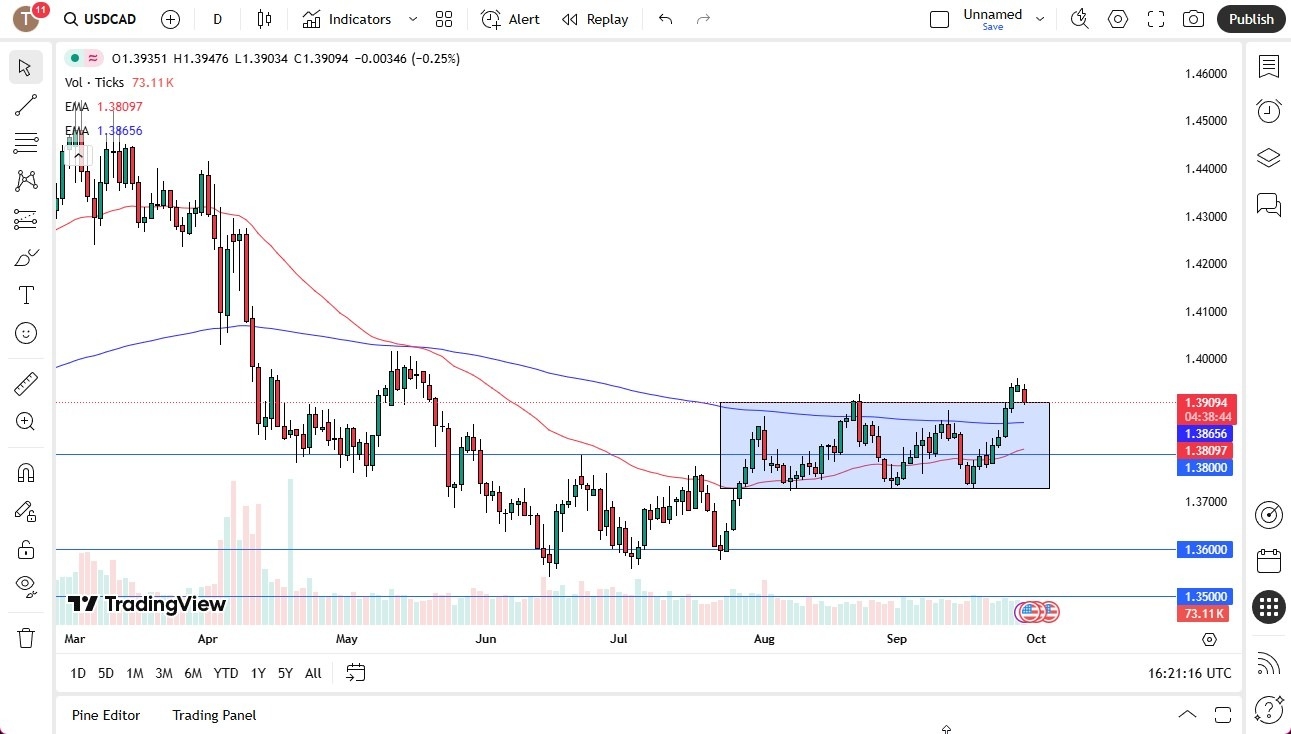The width and height of the screenshot is (1291, 734).
Task: Open the candle style dropdown
Action: pos(264,18)
